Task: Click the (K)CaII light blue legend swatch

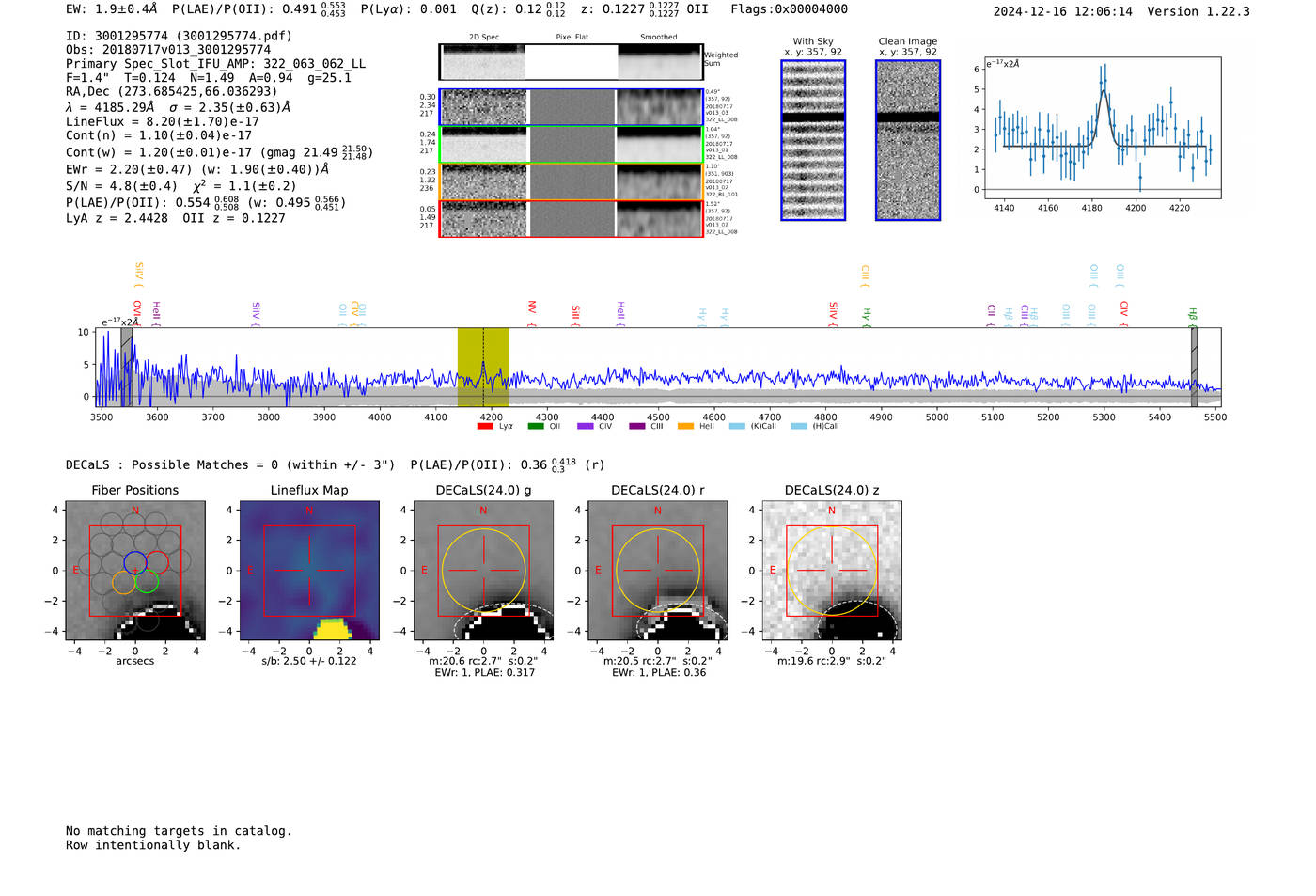Action: point(737,427)
